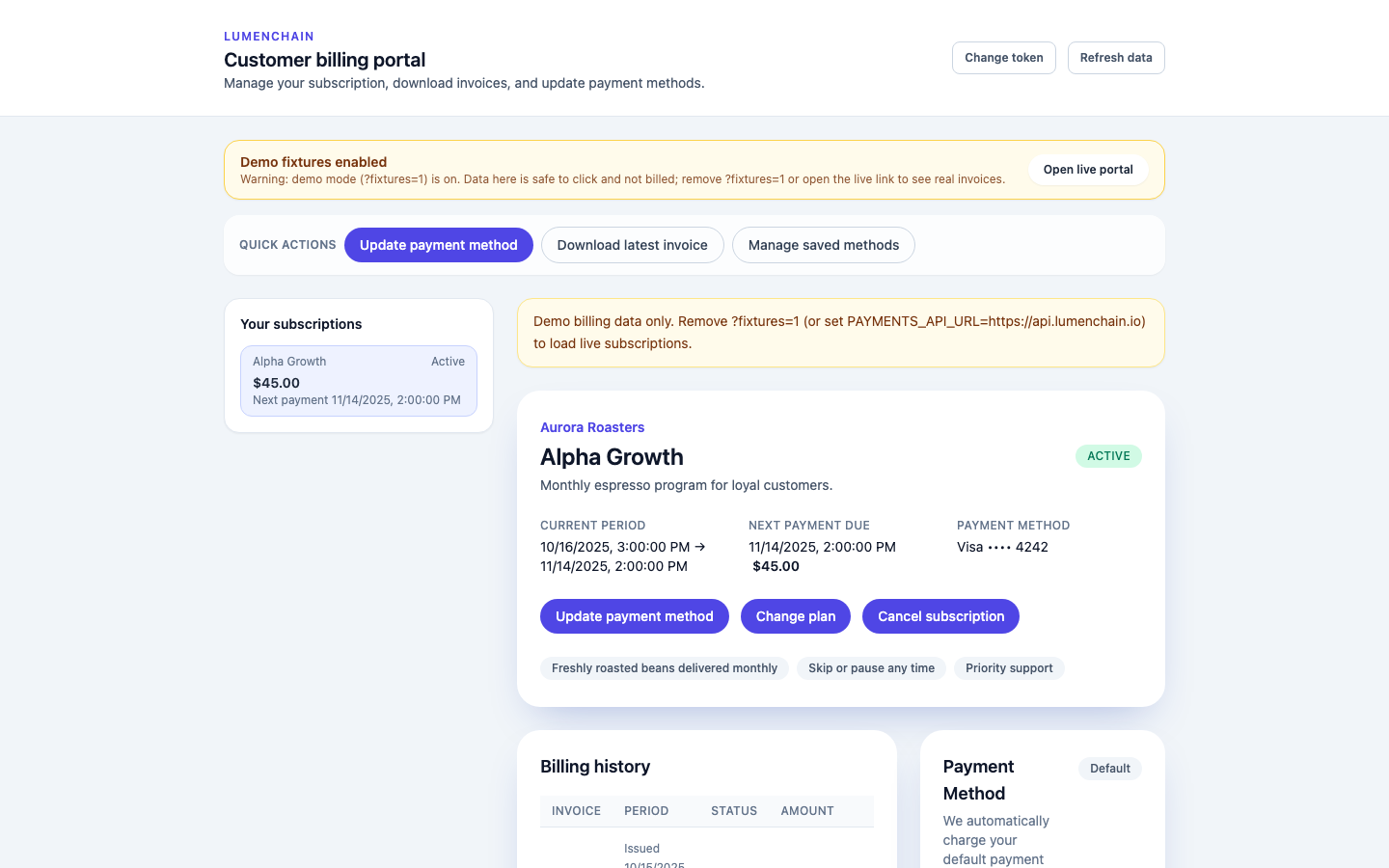
Task: Click the Default badge on Payment Method
Action: click(x=1109, y=769)
